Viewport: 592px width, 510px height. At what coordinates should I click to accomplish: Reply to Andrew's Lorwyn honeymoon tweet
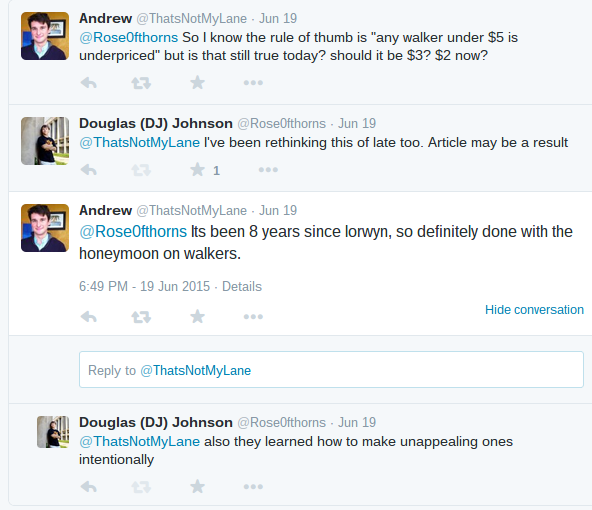click(89, 317)
